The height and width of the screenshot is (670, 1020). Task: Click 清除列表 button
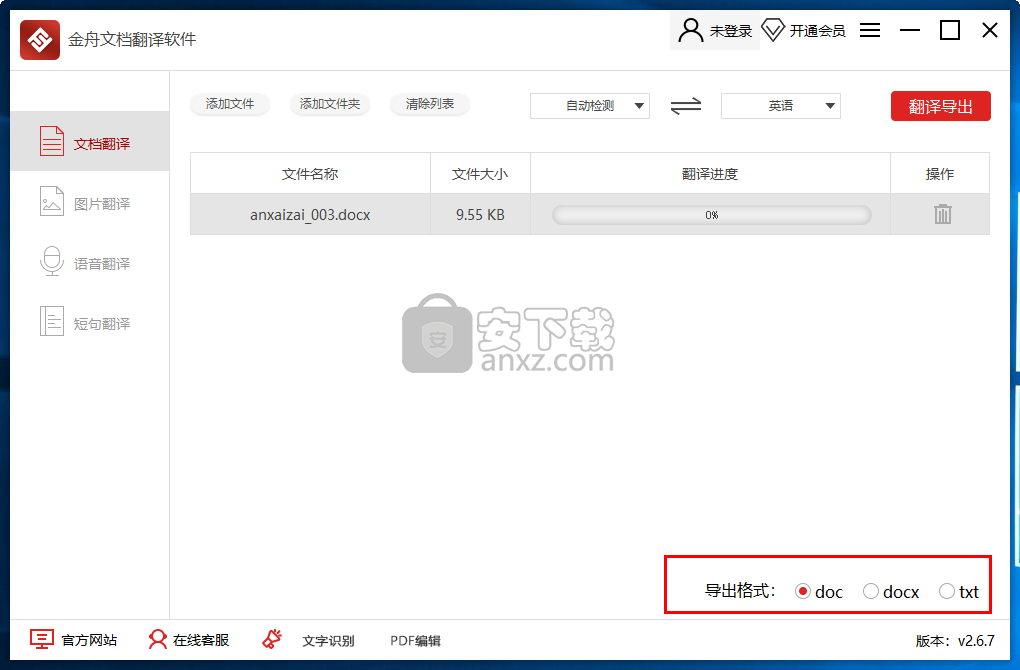pos(430,104)
